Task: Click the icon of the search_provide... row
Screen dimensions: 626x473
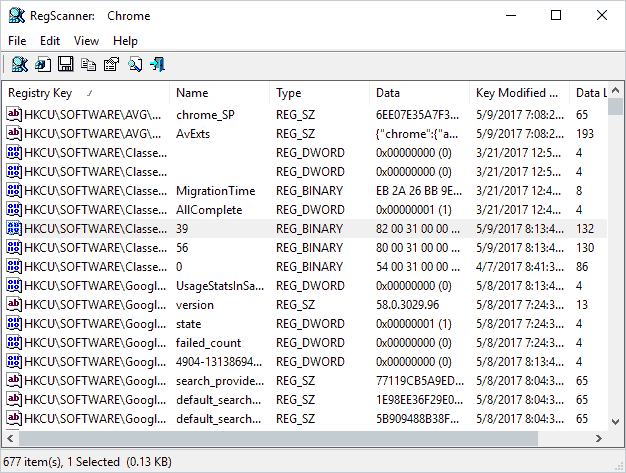Action: [x=14, y=380]
